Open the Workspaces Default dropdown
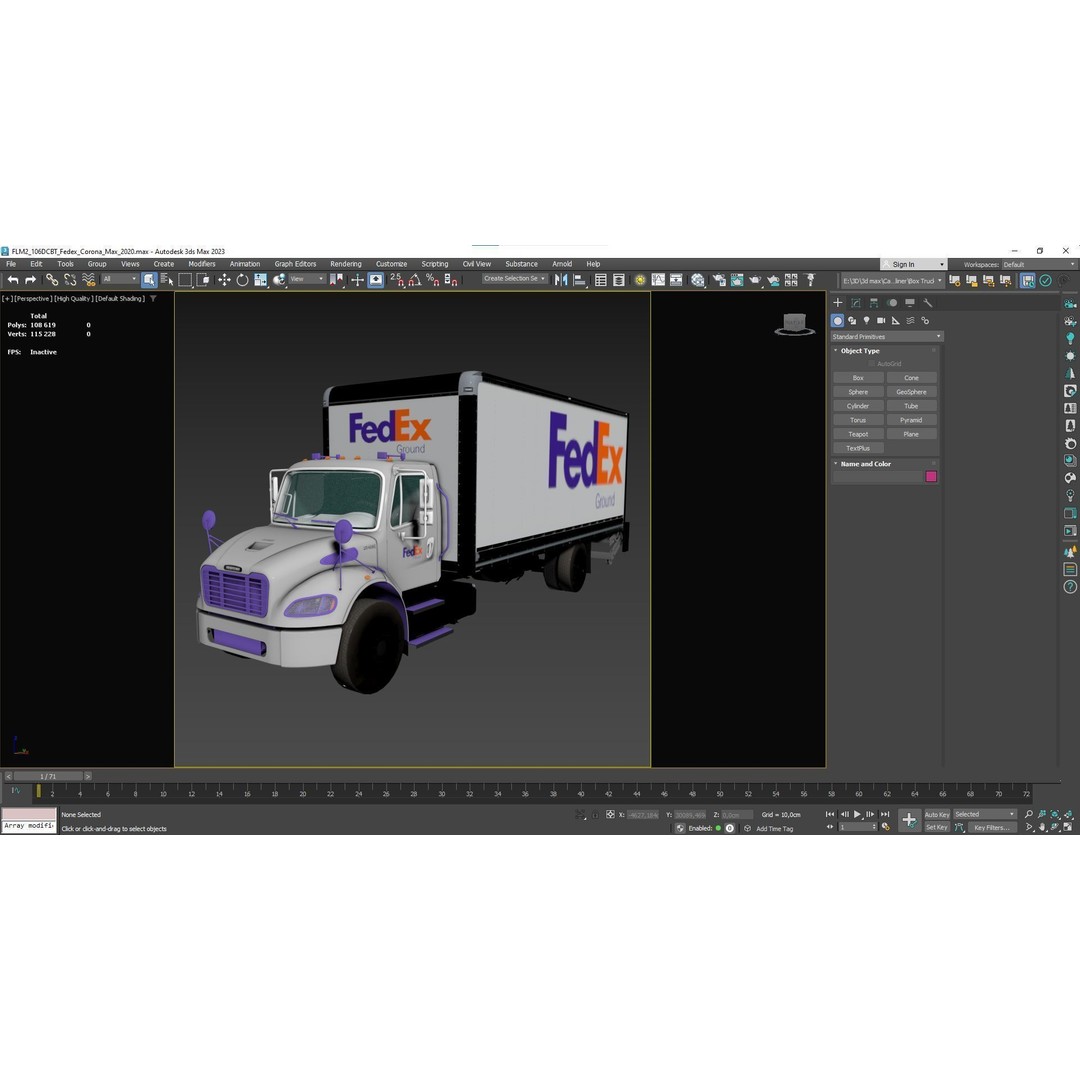Viewport: 1080px width, 1080px height. point(1038,264)
